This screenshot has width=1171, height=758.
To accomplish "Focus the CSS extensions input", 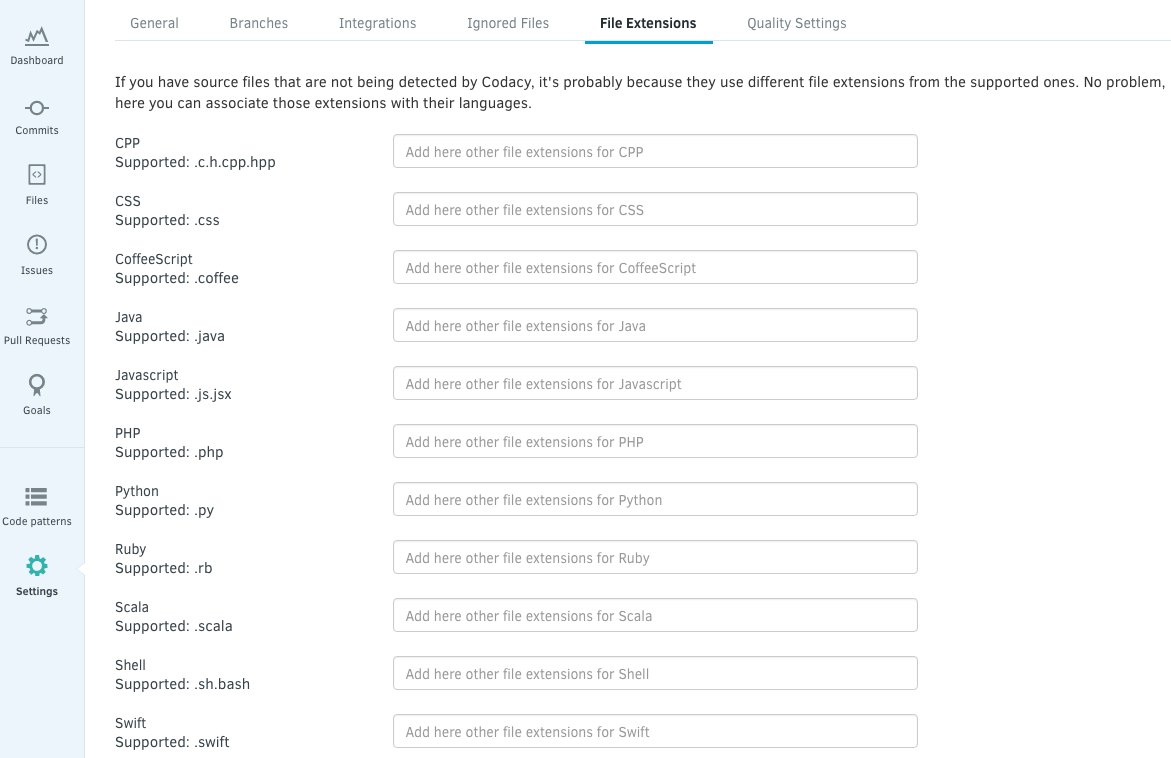I will coord(655,210).
